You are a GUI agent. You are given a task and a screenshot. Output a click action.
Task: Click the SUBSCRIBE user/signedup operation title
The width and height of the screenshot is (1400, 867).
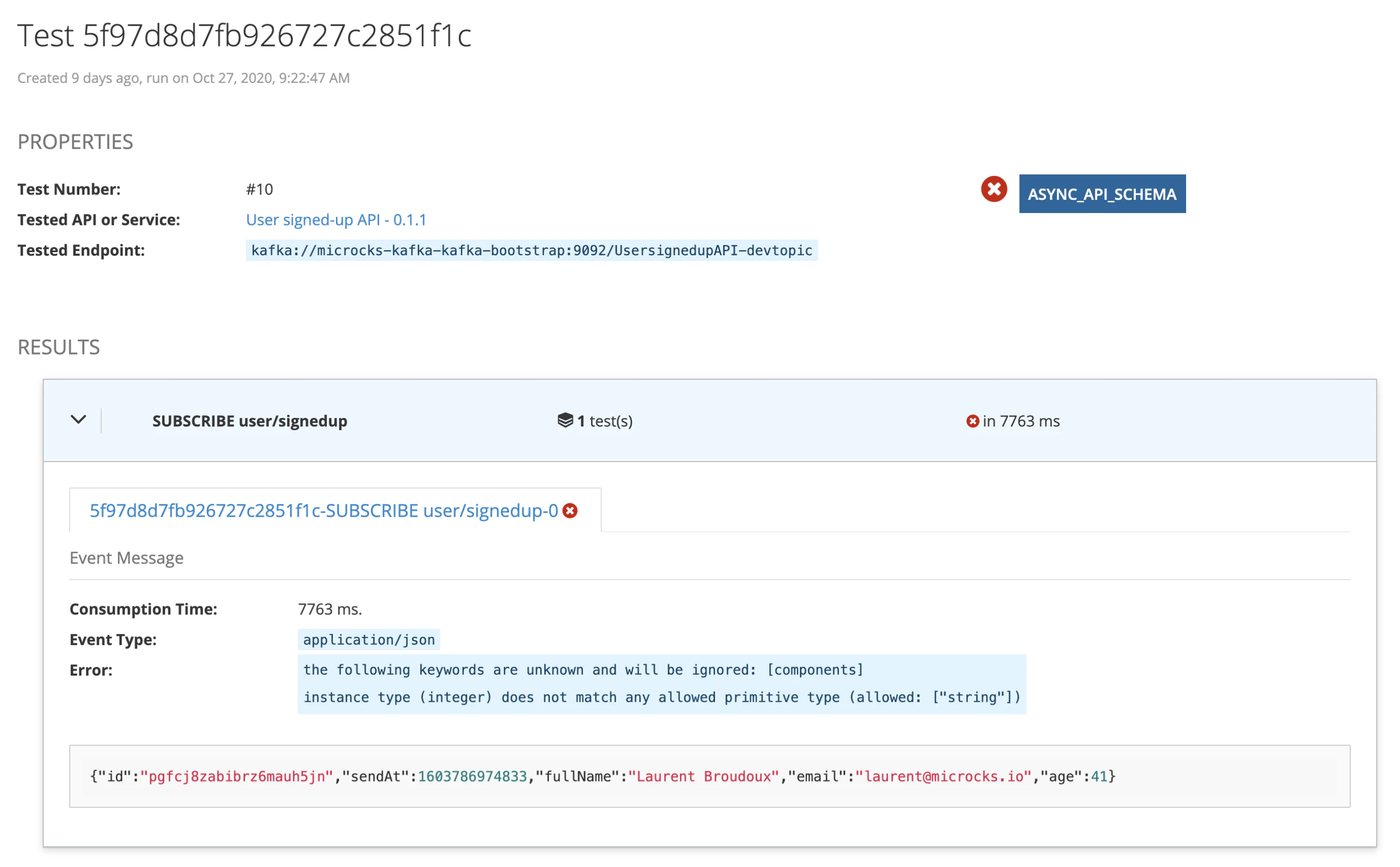(249, 421)
